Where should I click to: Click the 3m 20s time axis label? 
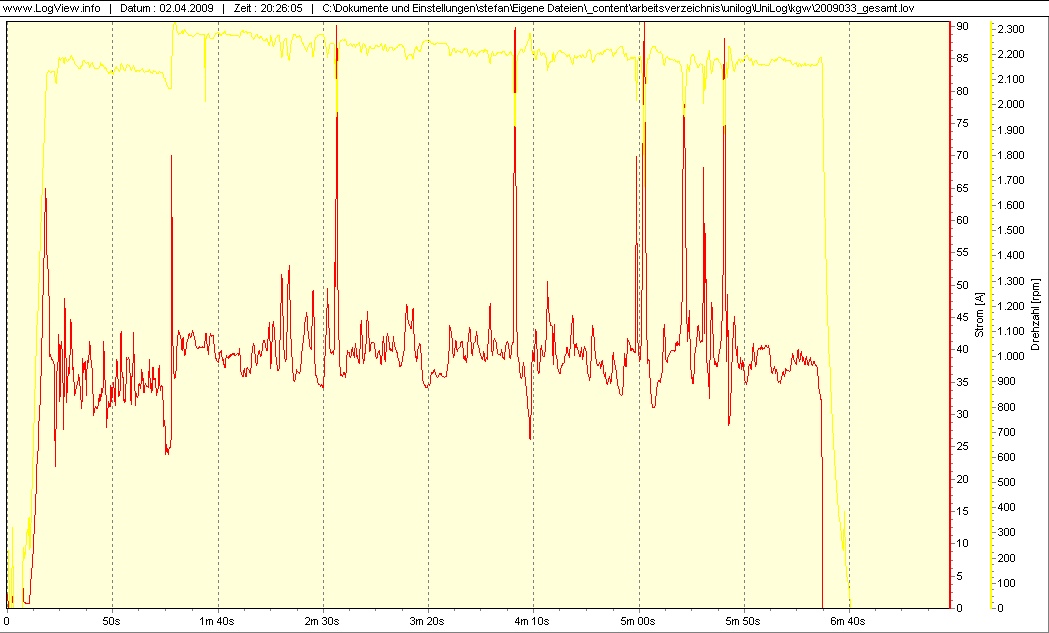tap(428, 621)
